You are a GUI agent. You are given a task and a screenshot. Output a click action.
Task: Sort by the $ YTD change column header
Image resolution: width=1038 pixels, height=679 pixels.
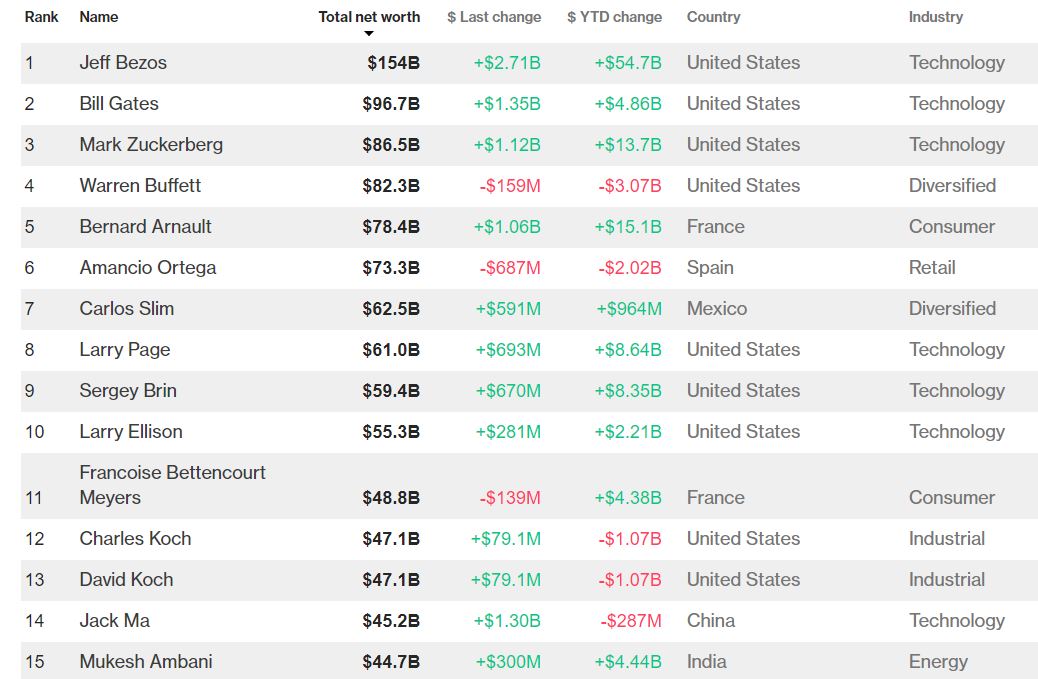[x=614, y=17]
